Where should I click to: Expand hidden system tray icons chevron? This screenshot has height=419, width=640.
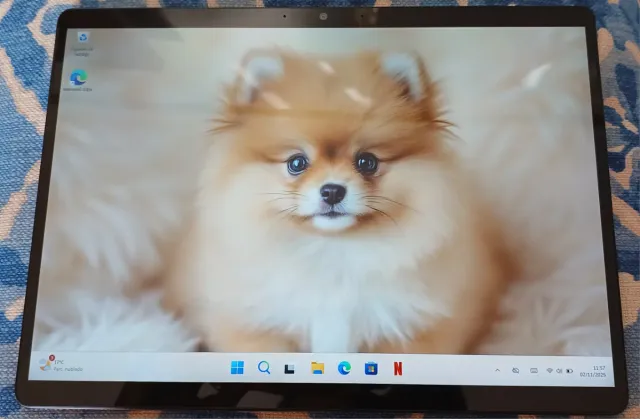coord(498,370)
